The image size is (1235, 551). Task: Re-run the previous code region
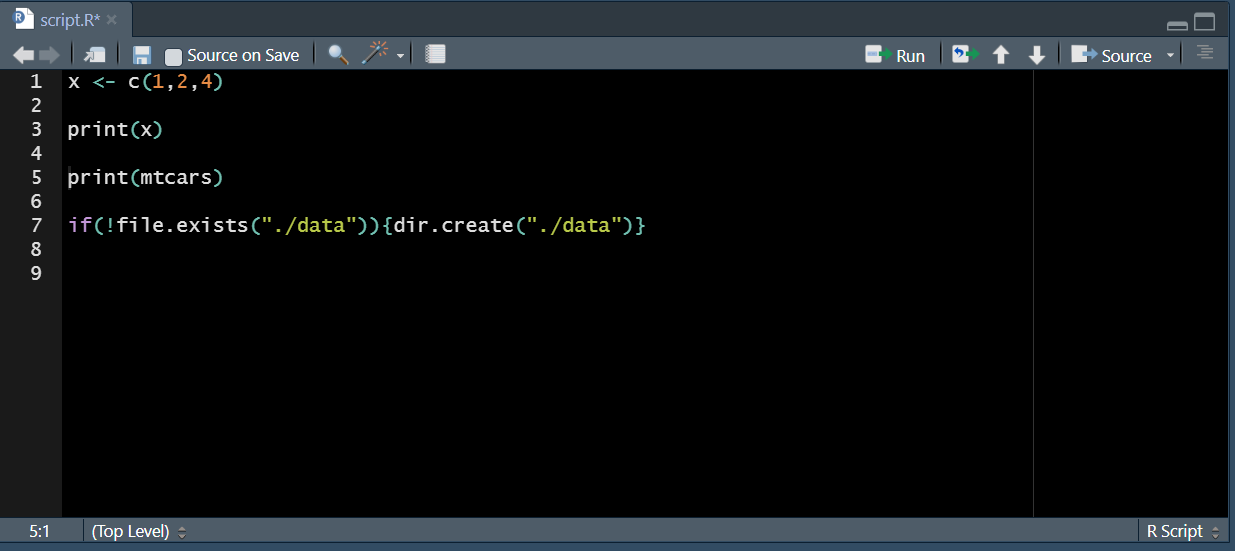point(964,55)
